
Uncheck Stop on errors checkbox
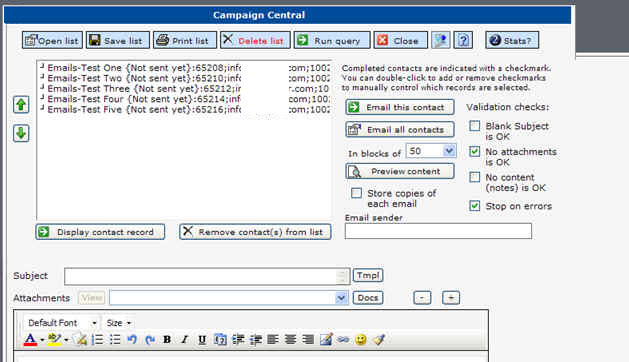coord(475,206)
